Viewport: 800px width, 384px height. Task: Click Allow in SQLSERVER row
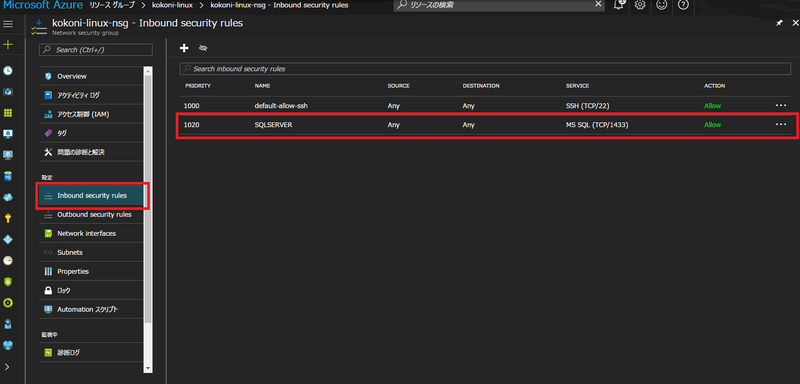click(713, 124)
